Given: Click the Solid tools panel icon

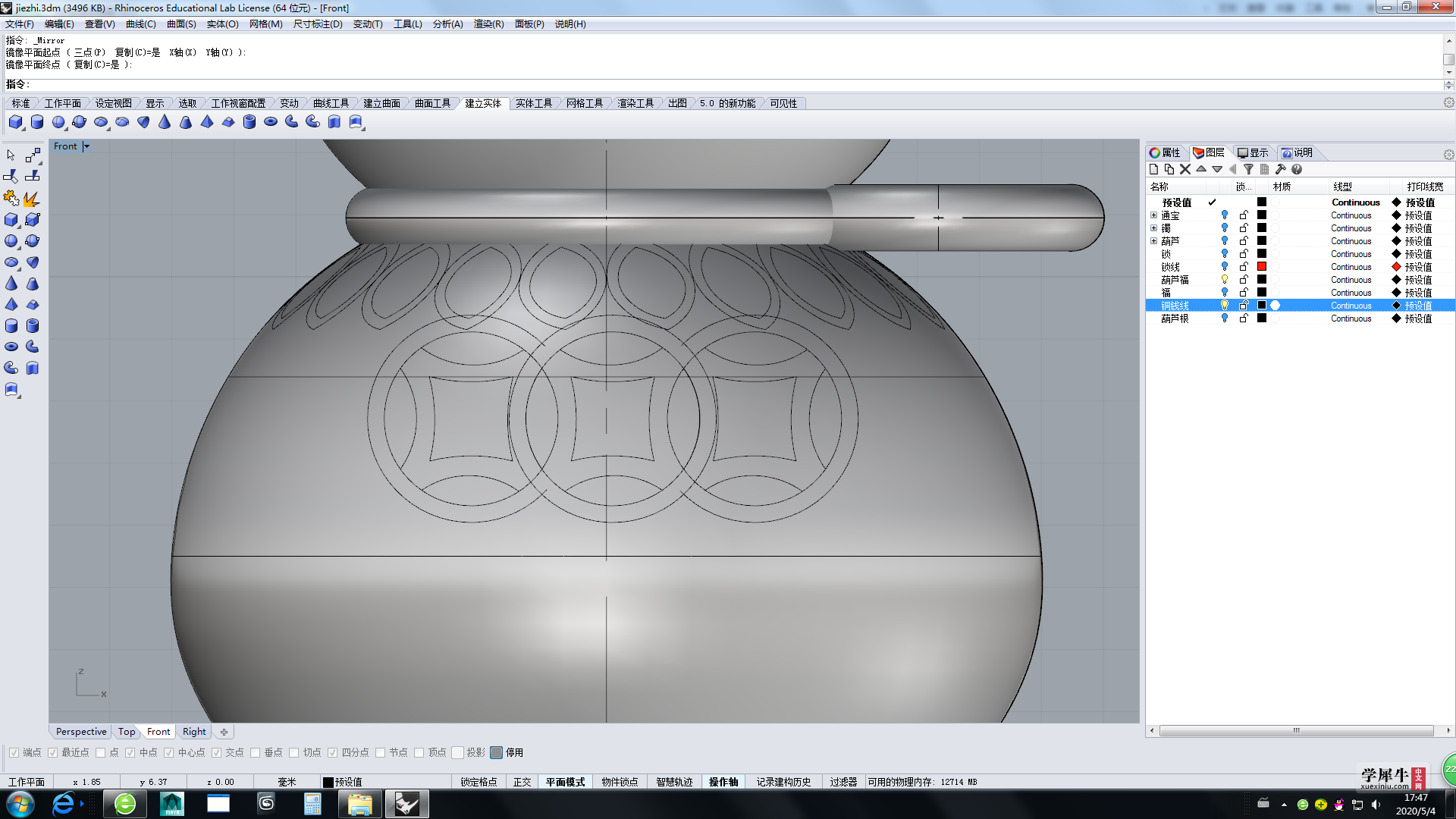Looking at the screenshot, I should click(534, 103).
